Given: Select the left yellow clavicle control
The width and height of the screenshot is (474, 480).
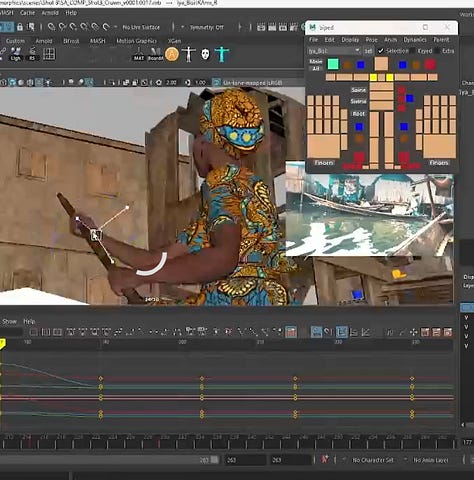Looking at the screenshot, I should click(373, 78).
